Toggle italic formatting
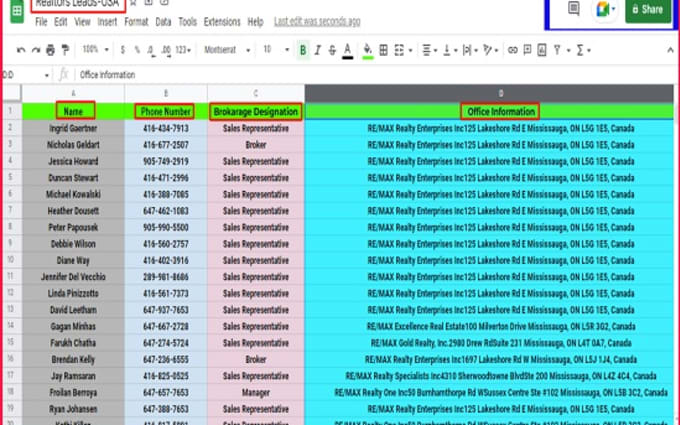 click(317, 50)
